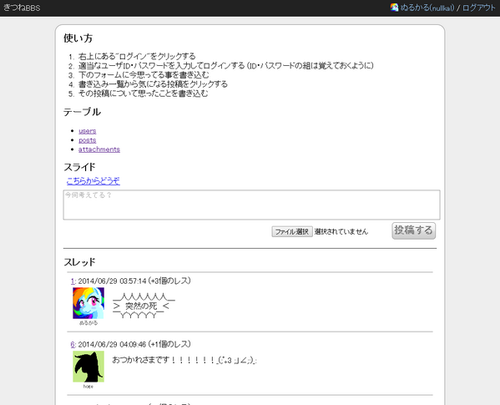500x405 pixels.
Task: Click the スライド heading
Action: pyautogui.click(x=79, y=167)
